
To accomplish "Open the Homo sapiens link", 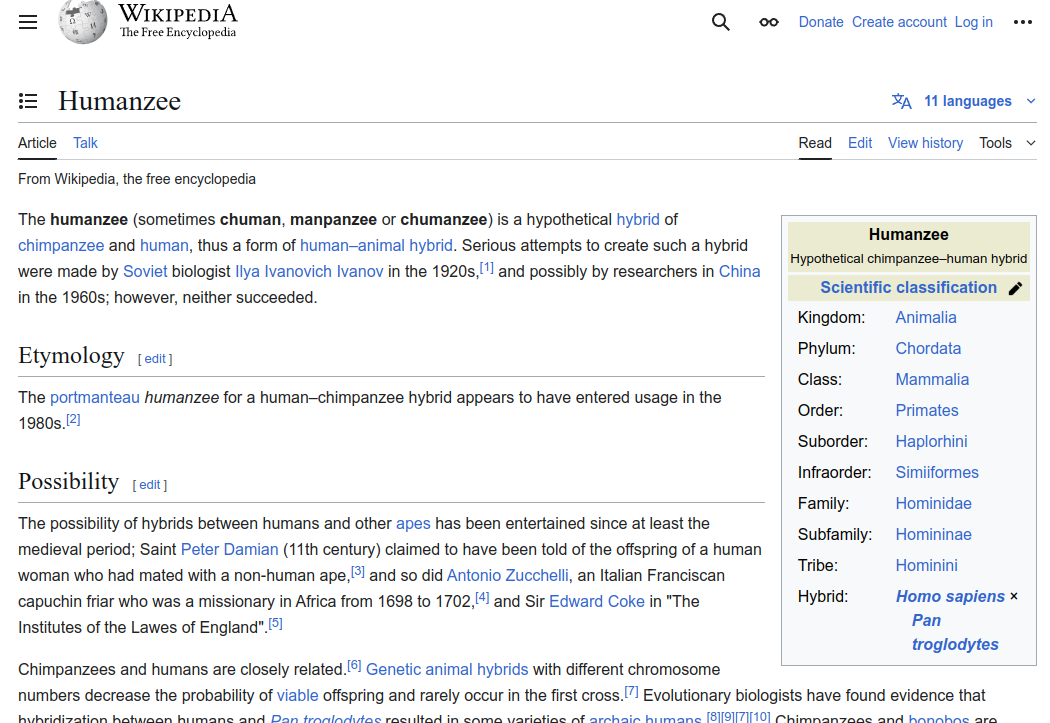I will tap(950, 596).
